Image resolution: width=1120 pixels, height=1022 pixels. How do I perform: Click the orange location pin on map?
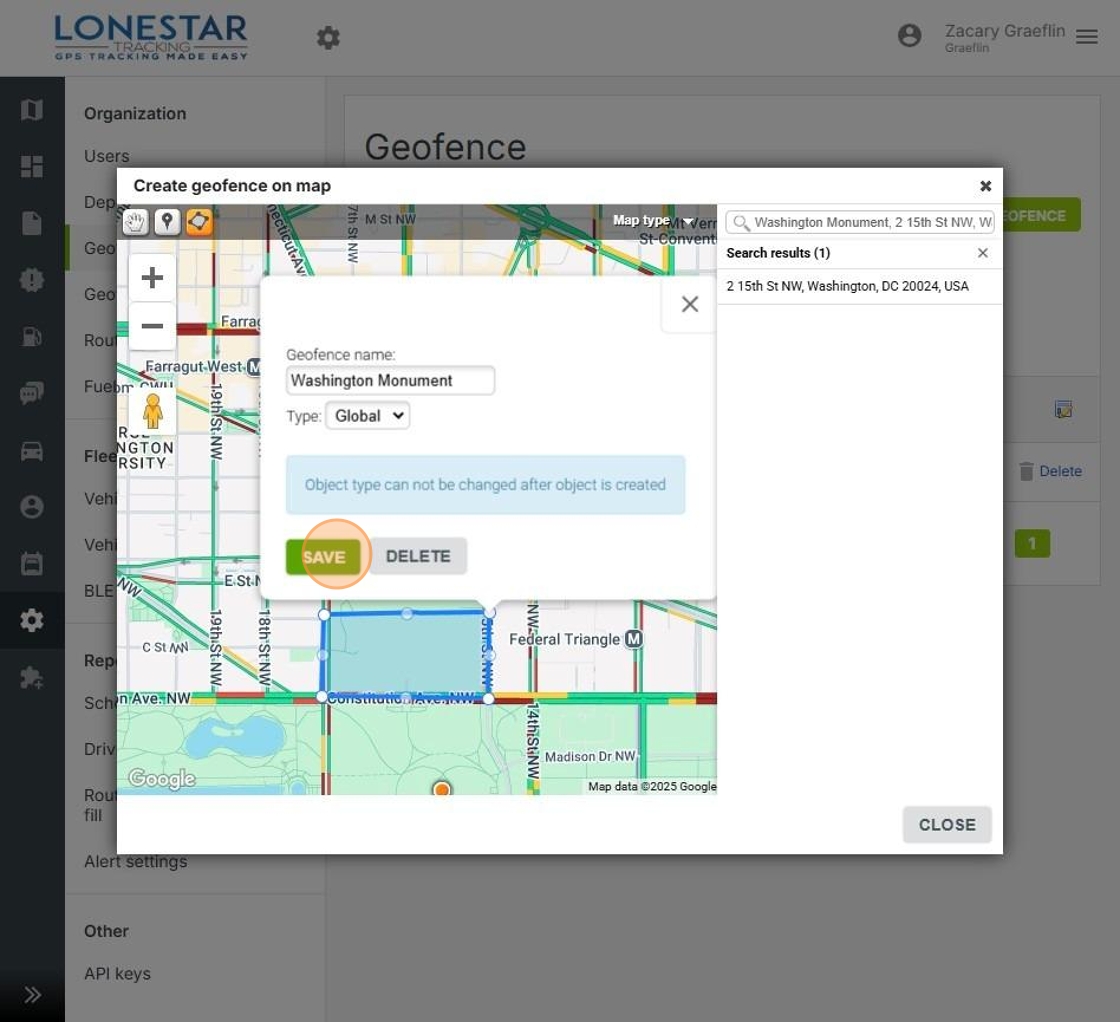442,788
